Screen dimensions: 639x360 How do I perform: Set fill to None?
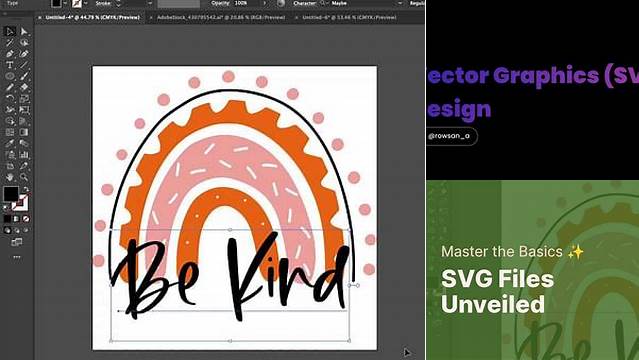coord(26,219)
